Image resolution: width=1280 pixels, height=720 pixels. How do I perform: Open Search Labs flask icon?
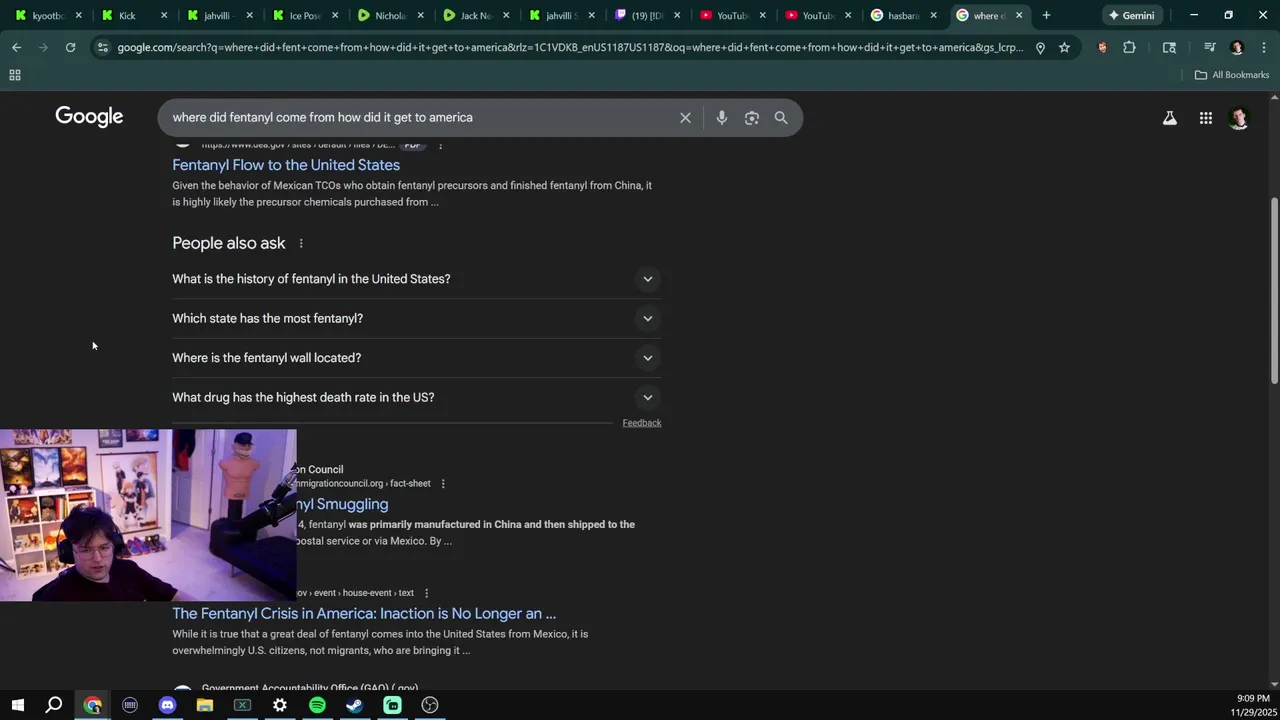[x=1169, y=118]
